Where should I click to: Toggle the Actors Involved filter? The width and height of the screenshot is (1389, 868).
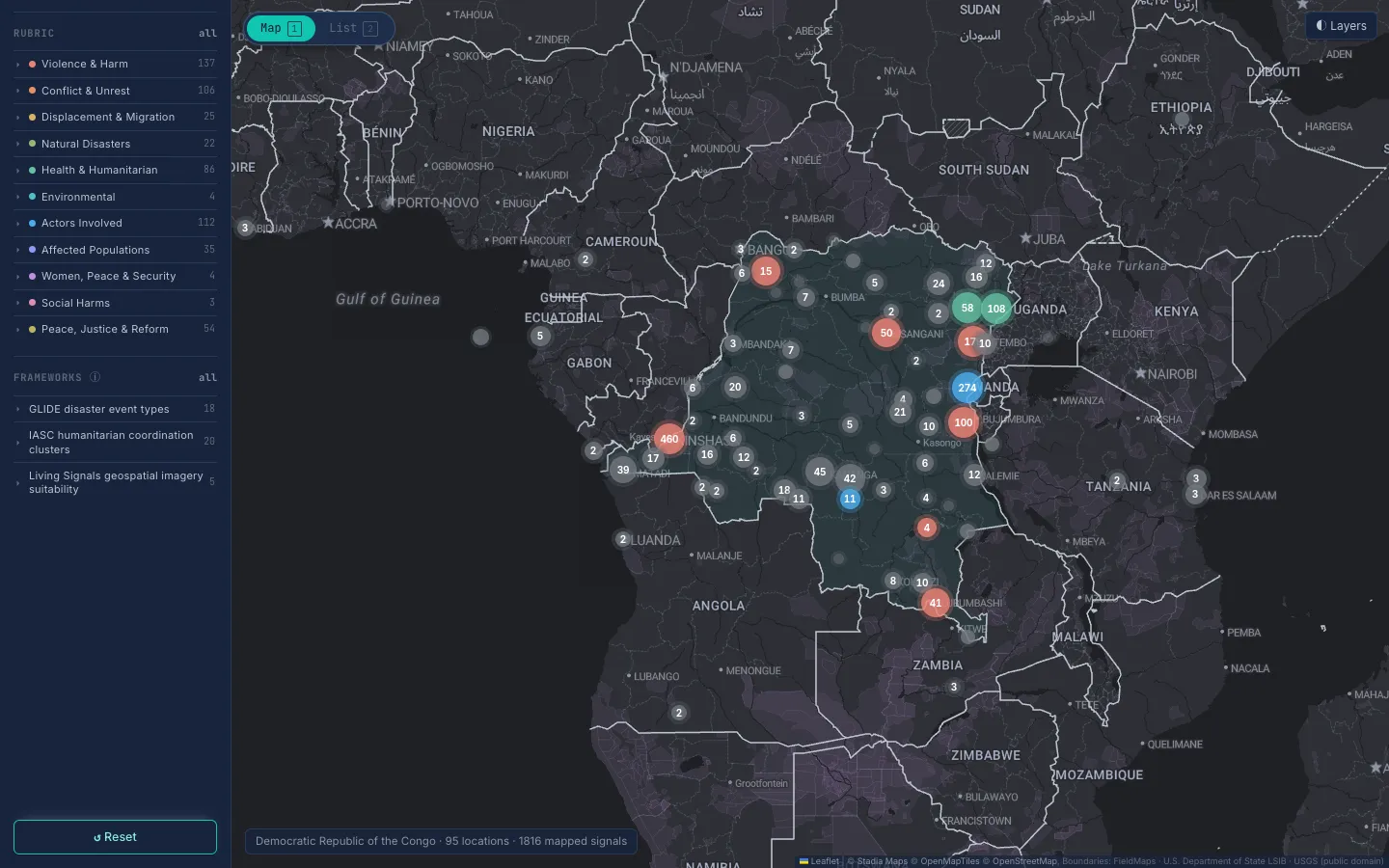pyautogui.click(x=115, y=223)
